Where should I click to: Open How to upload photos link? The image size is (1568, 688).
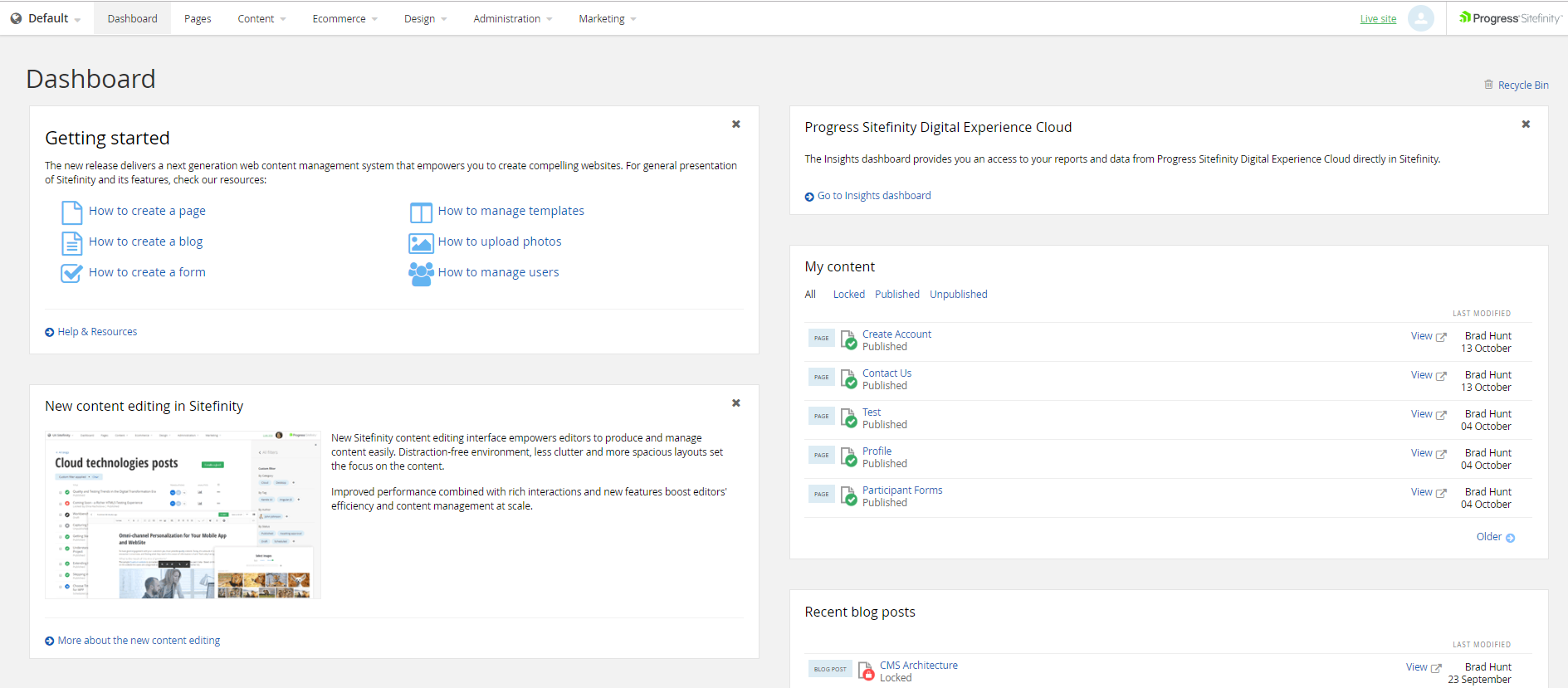tap(500, 242)
